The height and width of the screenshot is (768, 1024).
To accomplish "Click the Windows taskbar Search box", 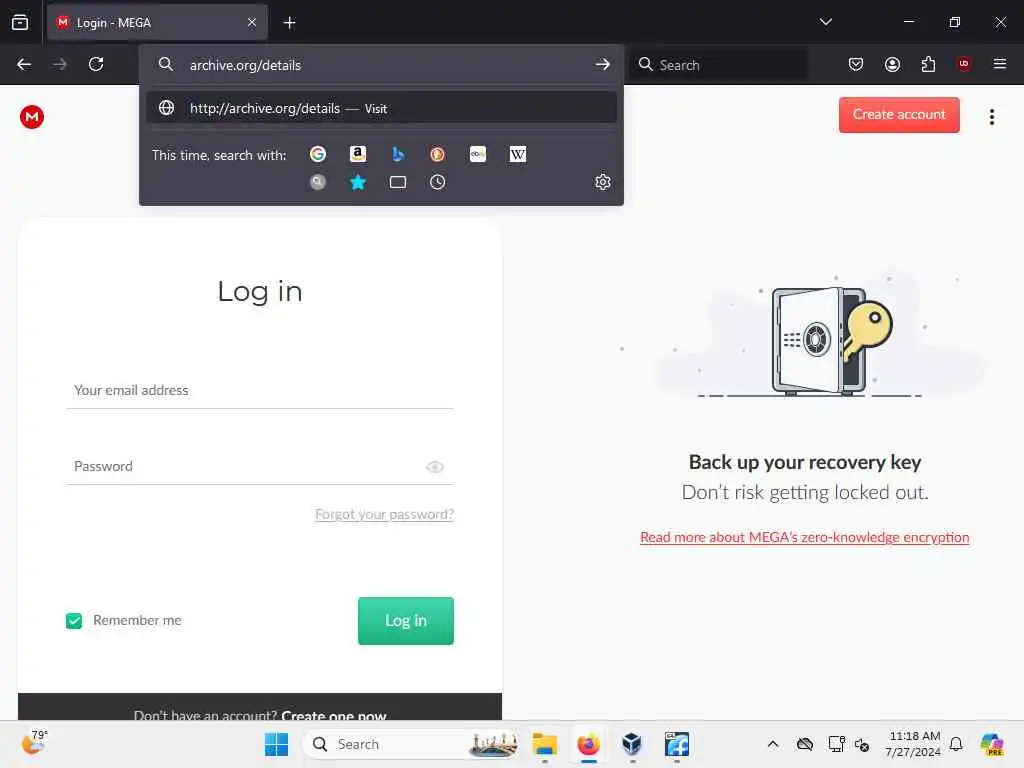I will pos(413,744).
